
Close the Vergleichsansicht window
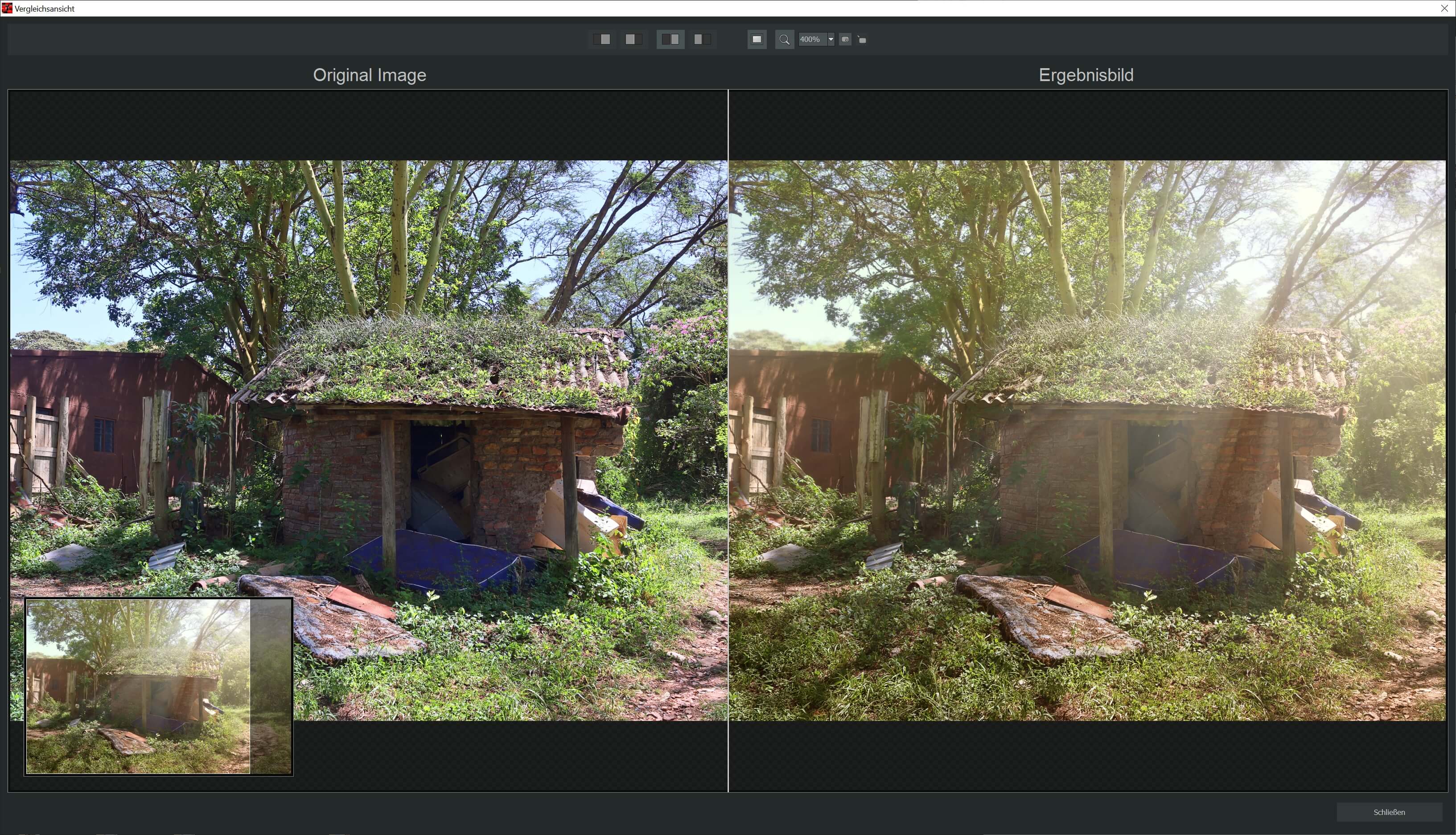[x=1444, y=8]
